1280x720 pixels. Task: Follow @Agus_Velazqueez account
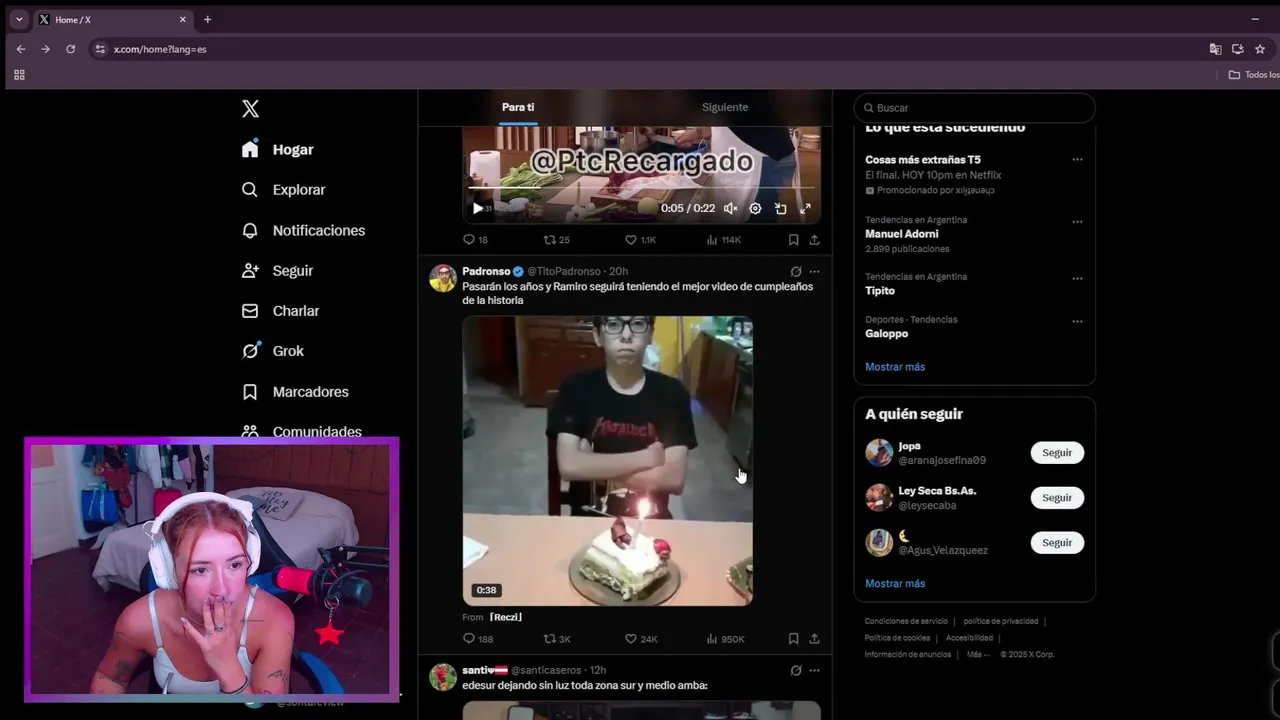(1057, 543)
